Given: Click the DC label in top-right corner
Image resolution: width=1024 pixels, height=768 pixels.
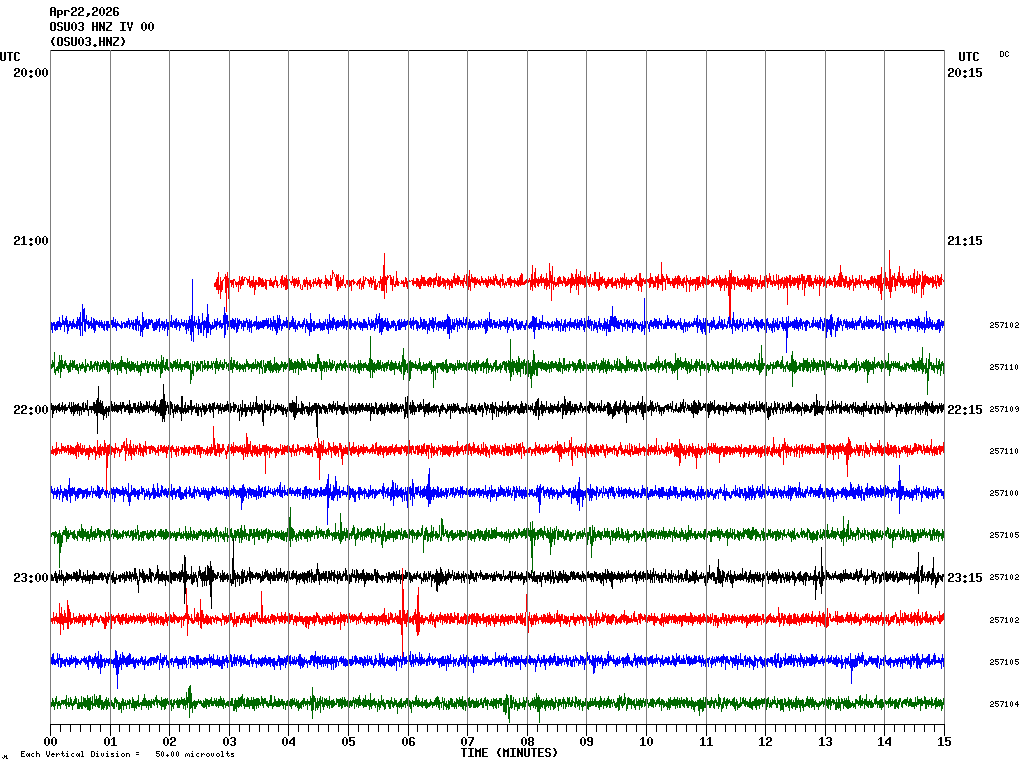Looking at the screenshot, I should [1004, 54].
